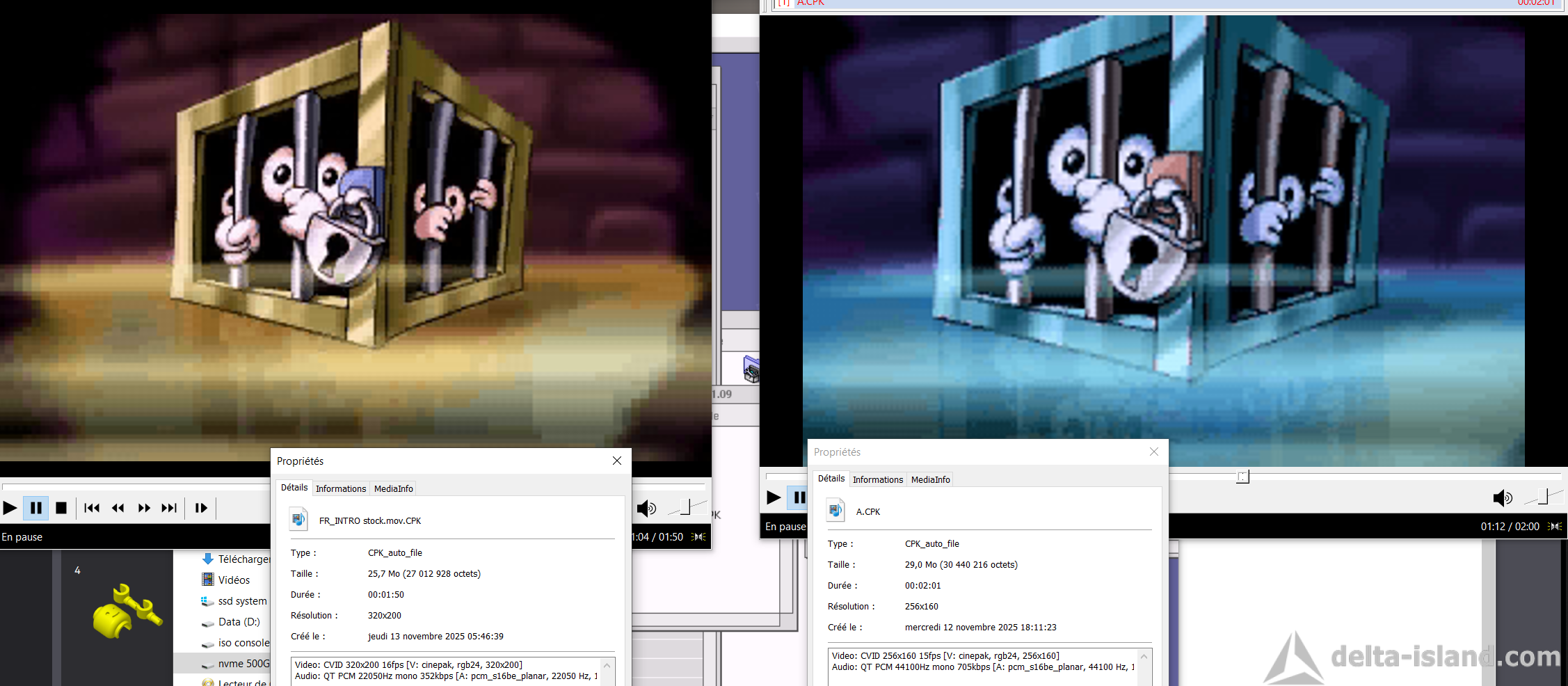The image size is (1568, 686).
Task: Adjust the left player volume slider
Action: (x=687, y=507)
